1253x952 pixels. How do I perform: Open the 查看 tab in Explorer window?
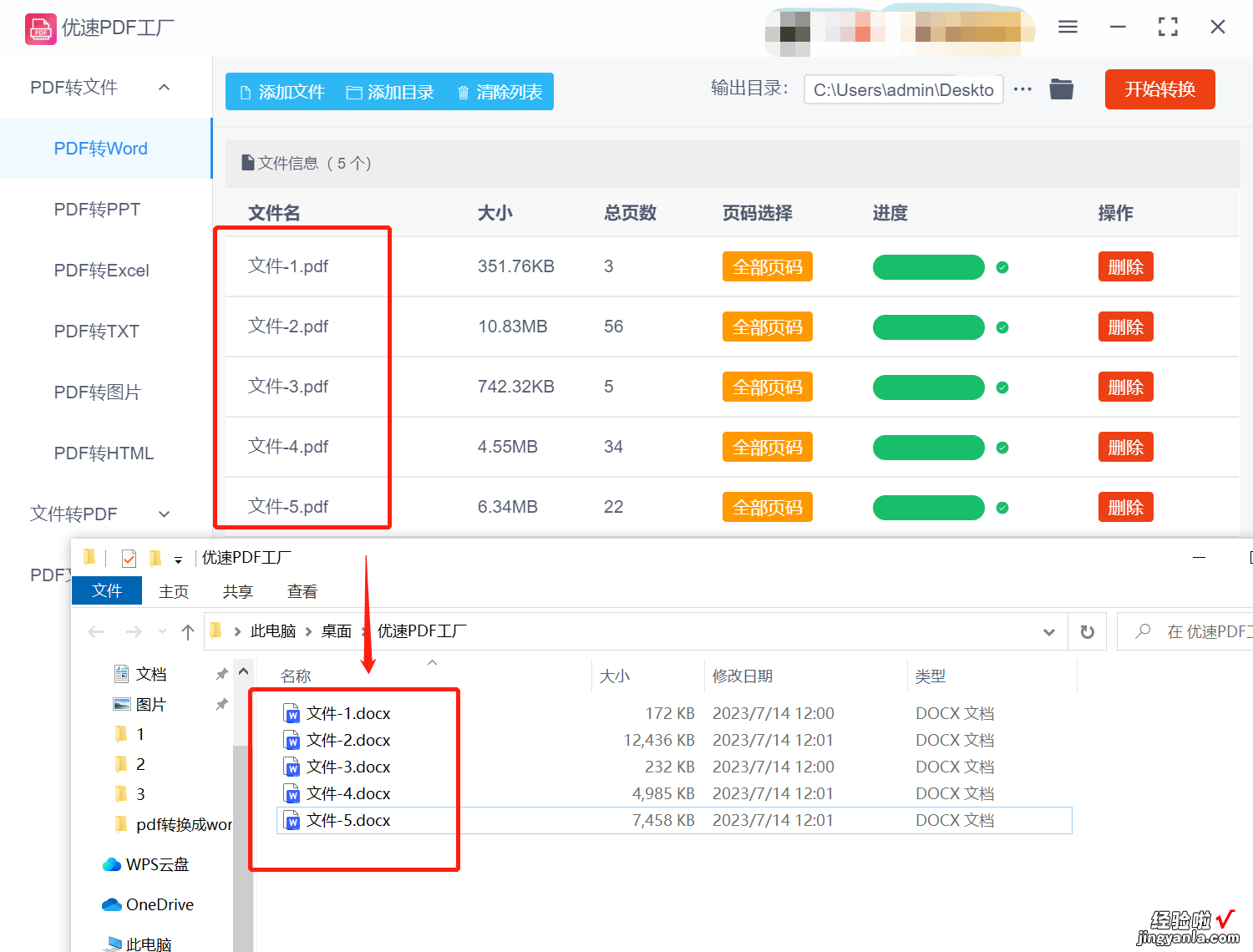pos(302,591)
